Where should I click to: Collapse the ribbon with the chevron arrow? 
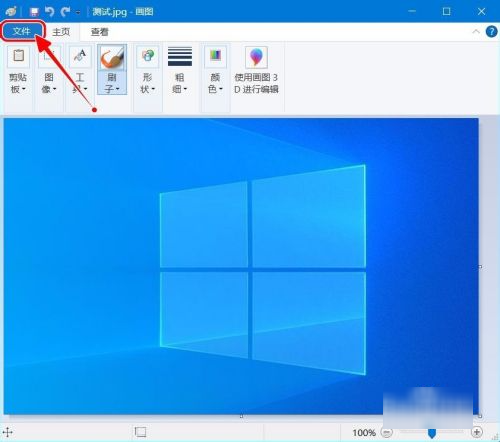(x=476, y=32)
